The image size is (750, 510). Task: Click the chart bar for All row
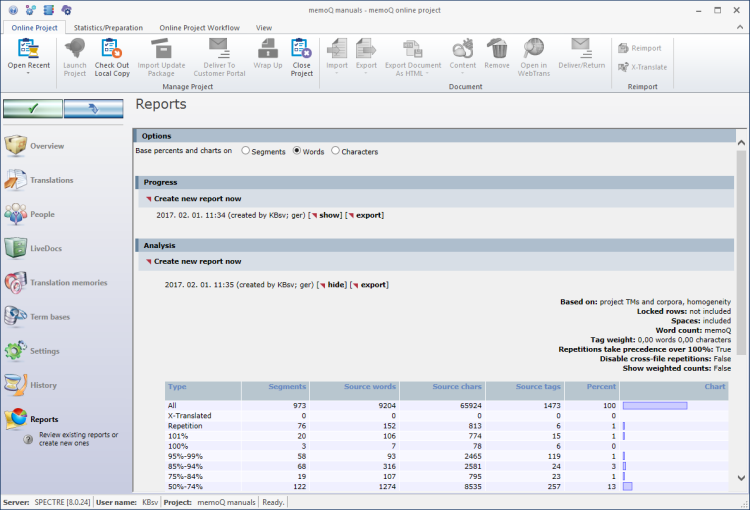click(654, 405)
